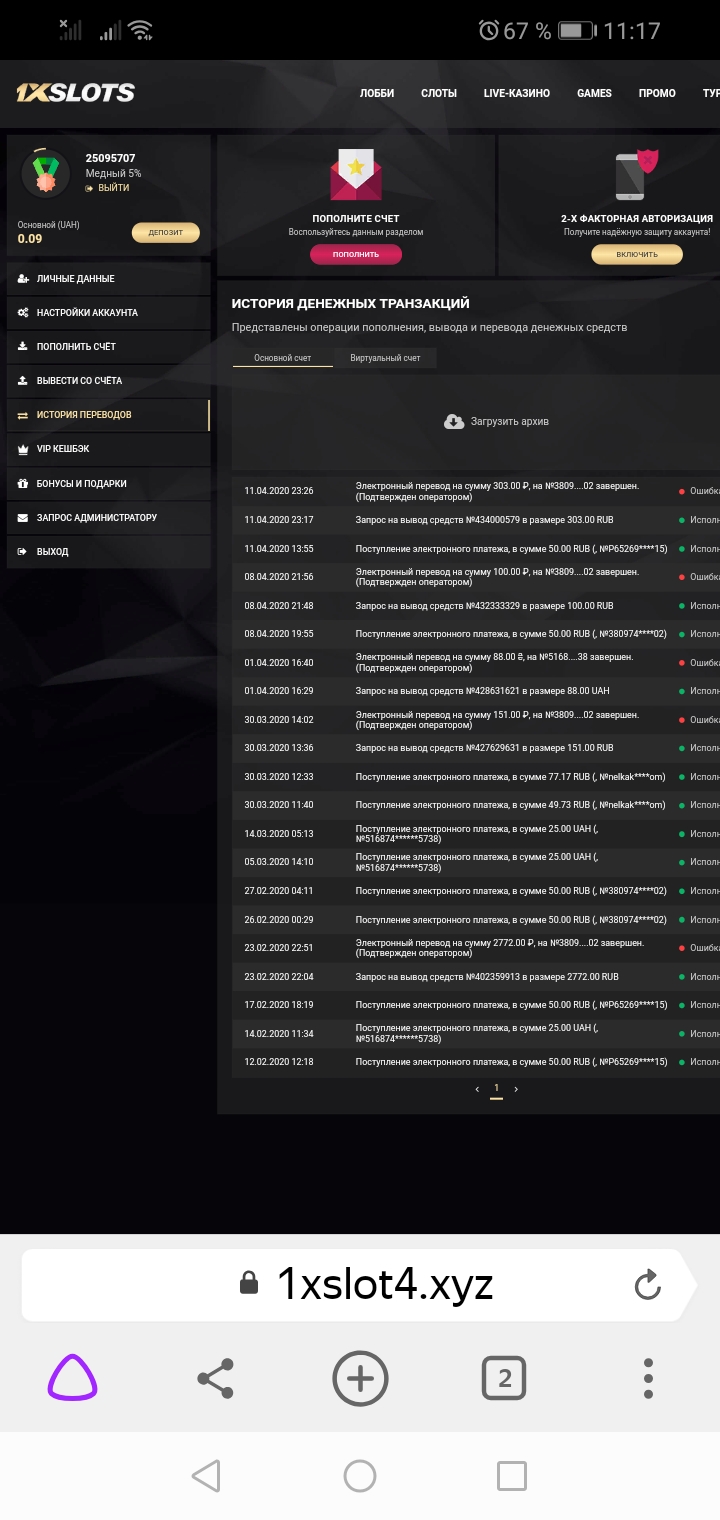Go to previous page arrow
The width and height of the screenshot is (720, 1520).
click(477, 1089)
